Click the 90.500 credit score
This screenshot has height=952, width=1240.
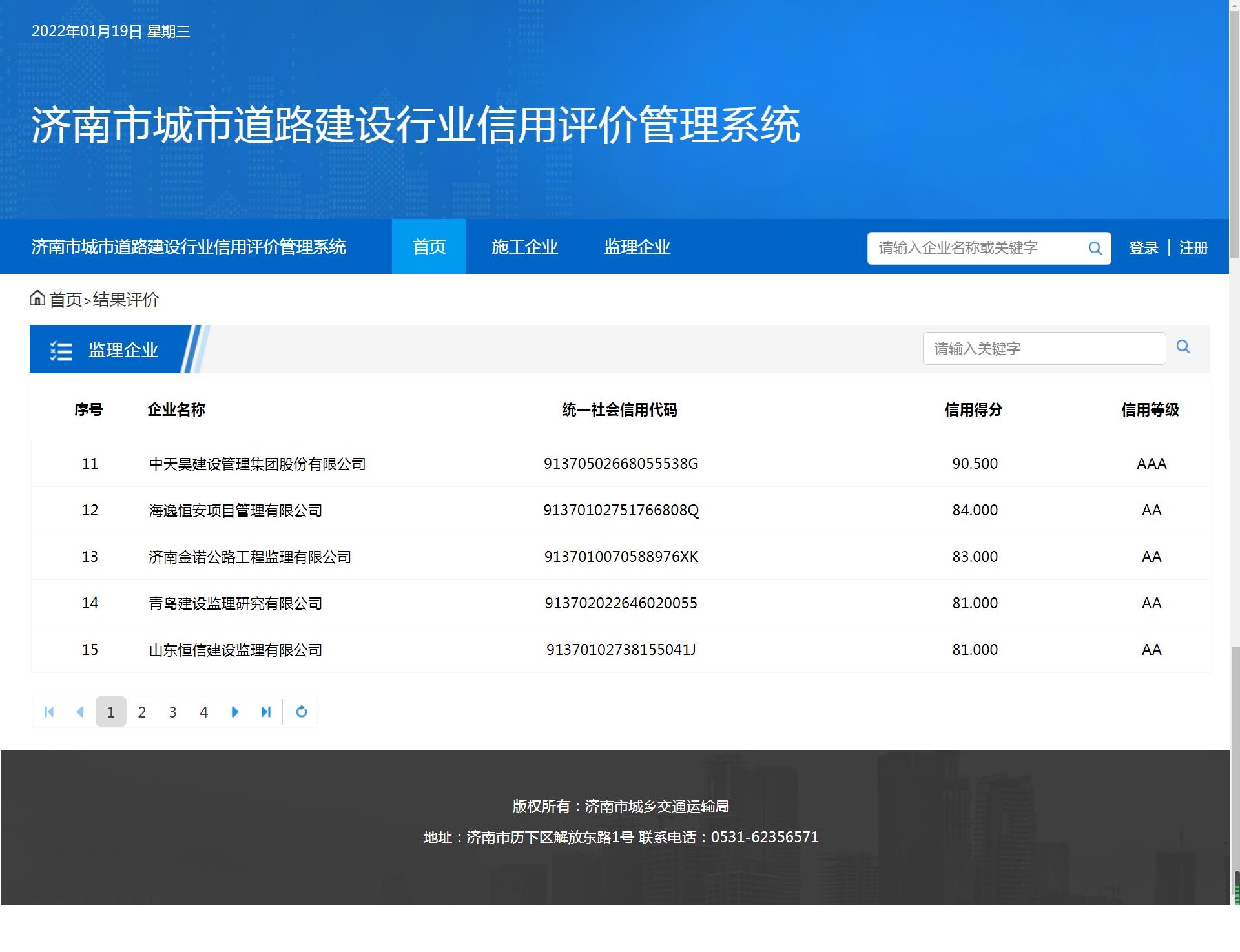coord(975,464)
